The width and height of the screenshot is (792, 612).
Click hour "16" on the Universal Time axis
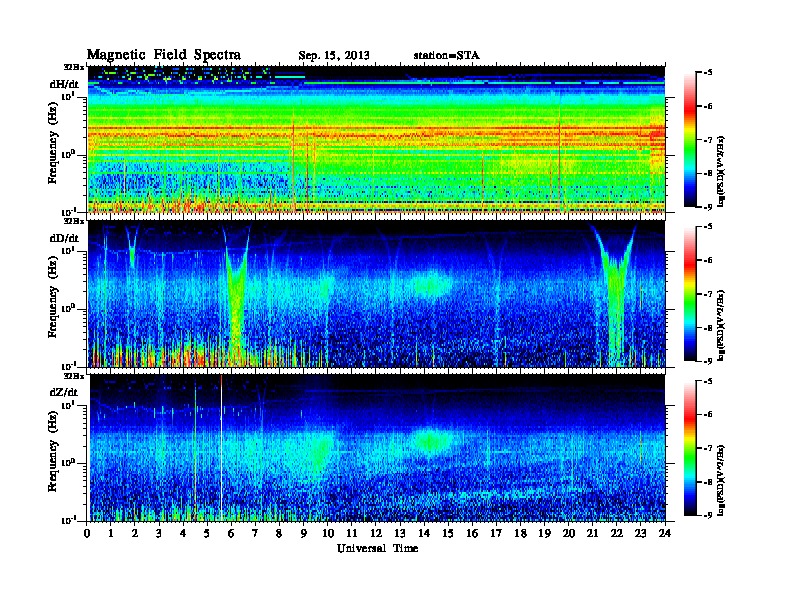[x=472, y=533]
